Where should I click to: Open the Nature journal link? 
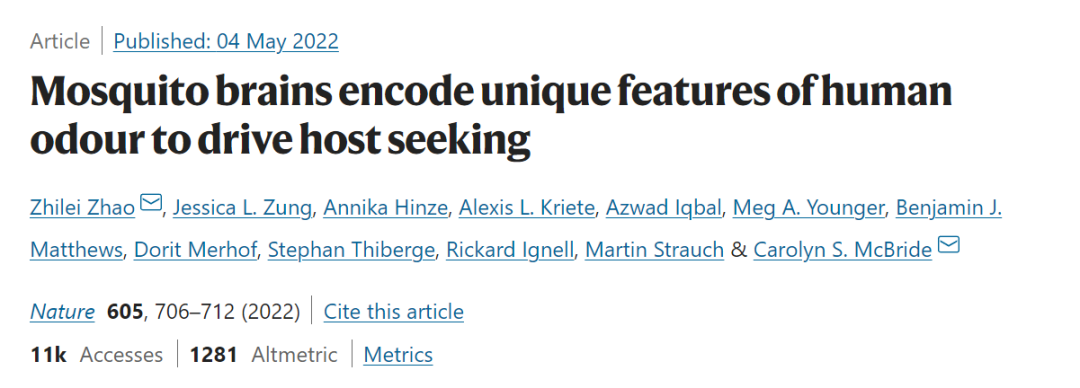click(63, 312)
